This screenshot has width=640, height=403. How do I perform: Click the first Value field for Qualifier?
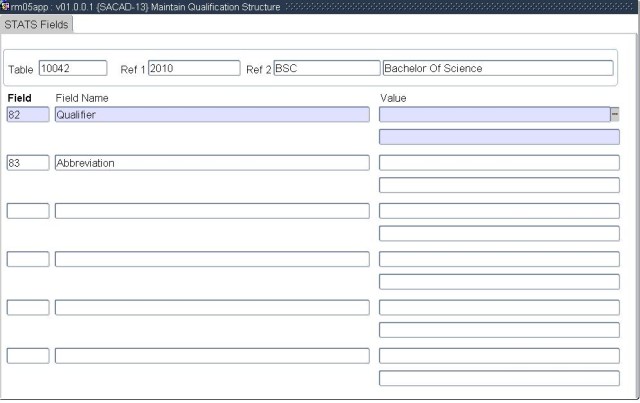click(x=494, y=114)
